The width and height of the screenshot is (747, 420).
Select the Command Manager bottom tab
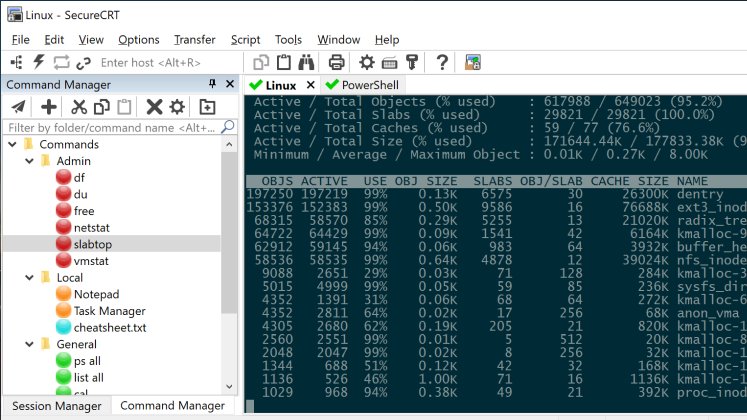(172, 405)
